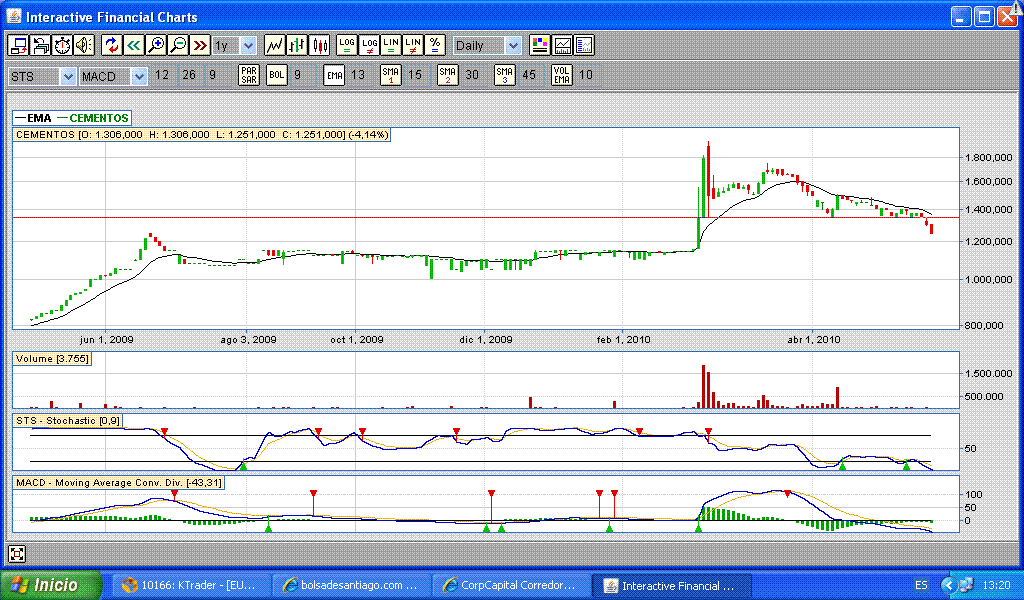Viewport: 1024px width, 600px height.
Task: Toggle the VOL EMA indicator
Action: coord(561,75)
